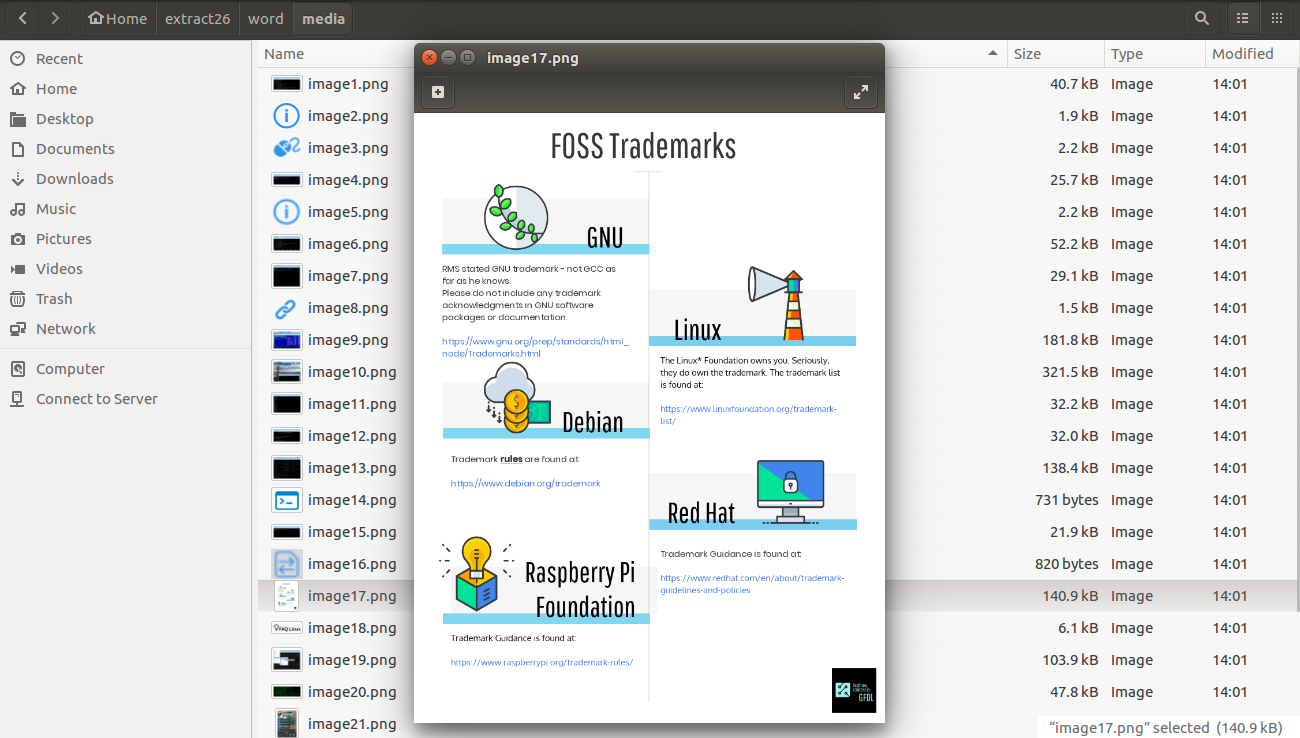The width and height of the screenshot is (1300, 738).
Task: Select image14.png terminal icon thumbnail
Action: pos(286,500)
